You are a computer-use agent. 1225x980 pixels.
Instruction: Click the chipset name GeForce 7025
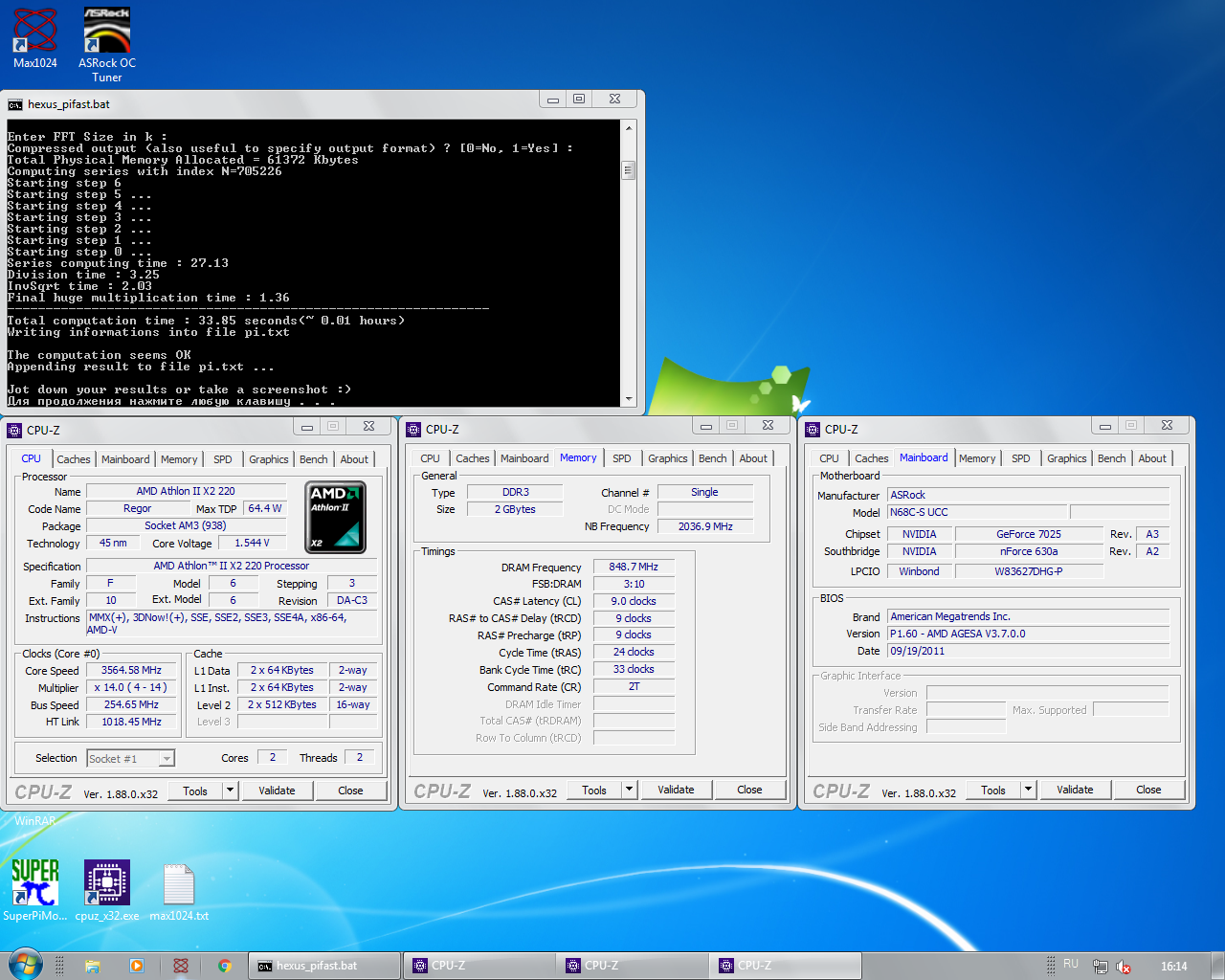coord(1029,535)
